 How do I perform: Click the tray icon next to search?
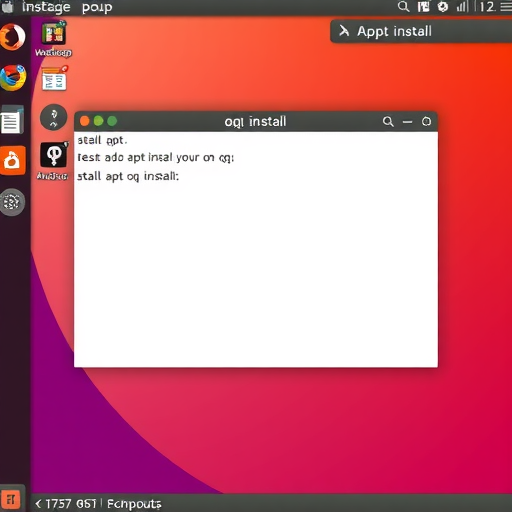(x=423, y=7)
